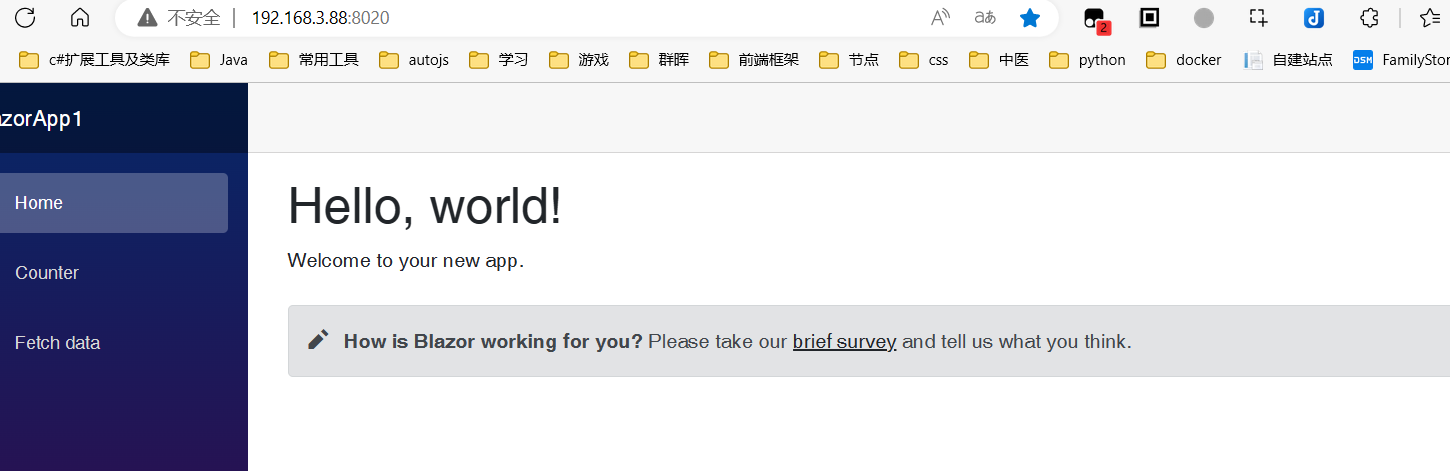This screenshot has height=471, width=1450.
Task: Open the 常用工具 bookmark folder
Action: (313, 60)
